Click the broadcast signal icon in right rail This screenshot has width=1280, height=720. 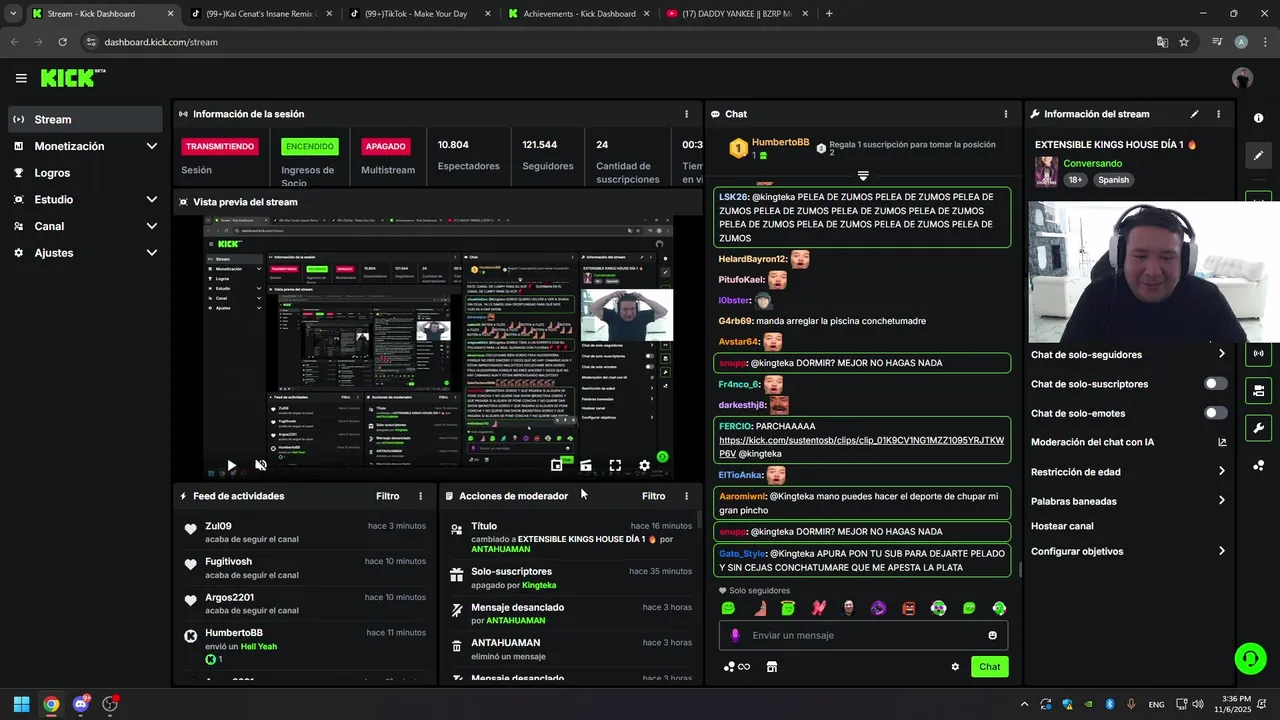point(1258,353)
